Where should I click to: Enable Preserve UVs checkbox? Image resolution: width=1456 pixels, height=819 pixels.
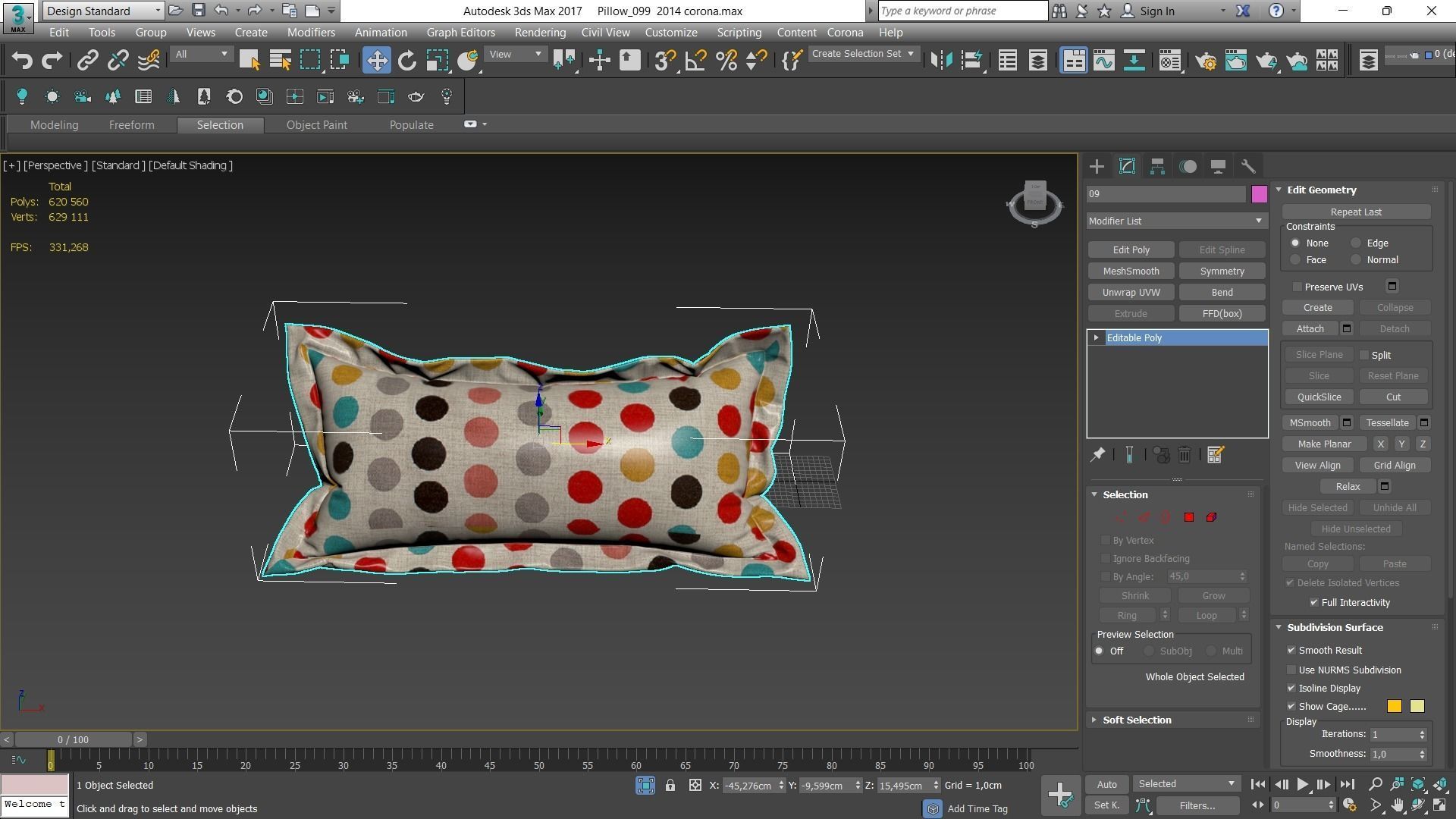[x=1298, y=287]
